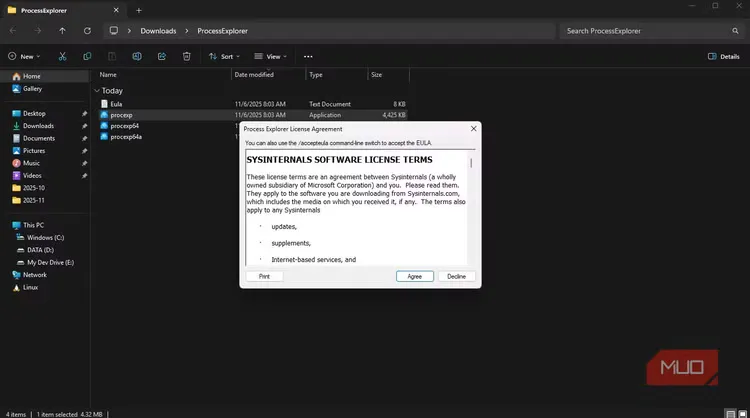Open the Sort dropdown menu
This screenshot has width=750, height=418.
(224, 56)
